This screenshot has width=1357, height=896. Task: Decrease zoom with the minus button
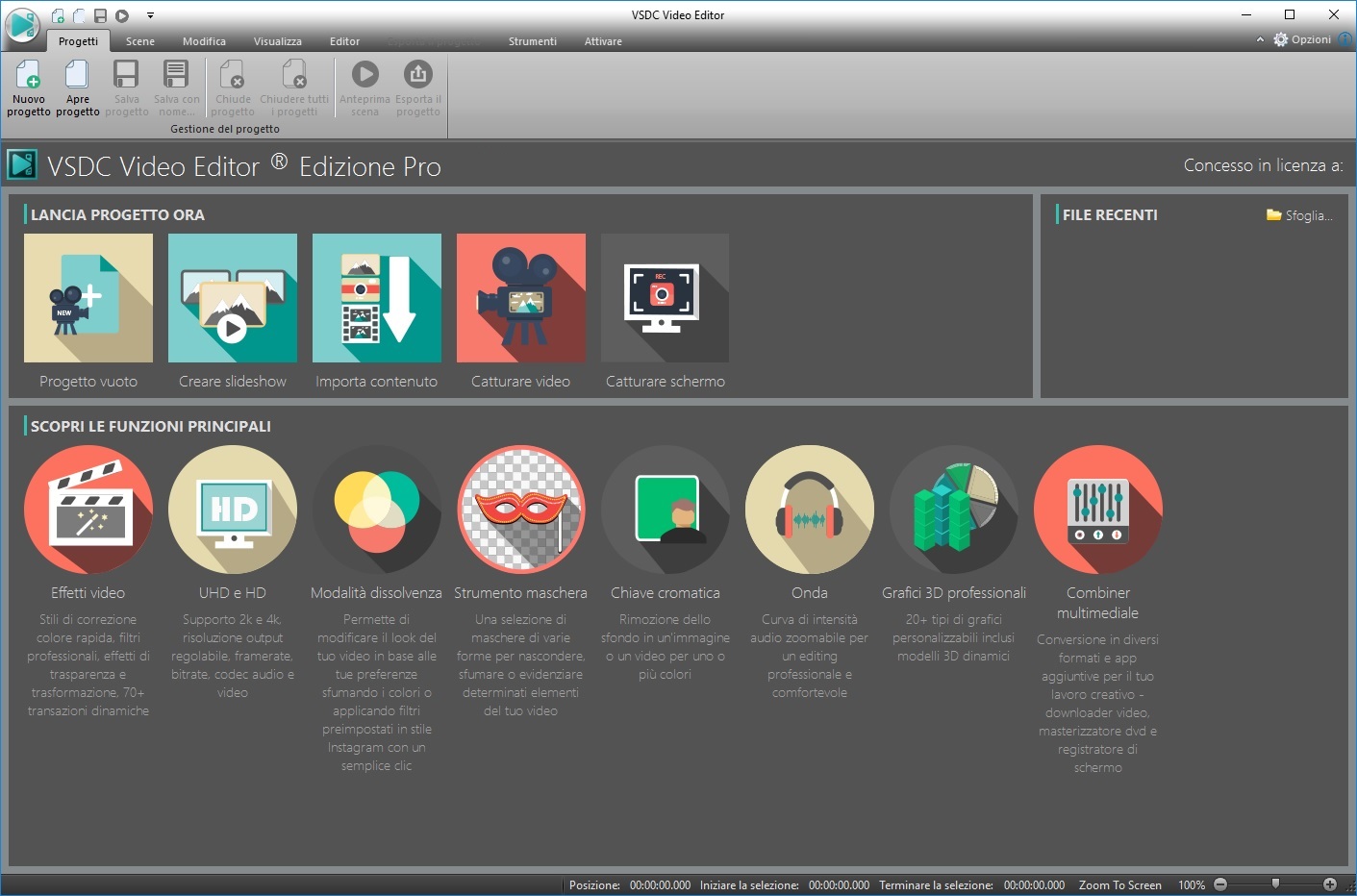click(1220, 884)
